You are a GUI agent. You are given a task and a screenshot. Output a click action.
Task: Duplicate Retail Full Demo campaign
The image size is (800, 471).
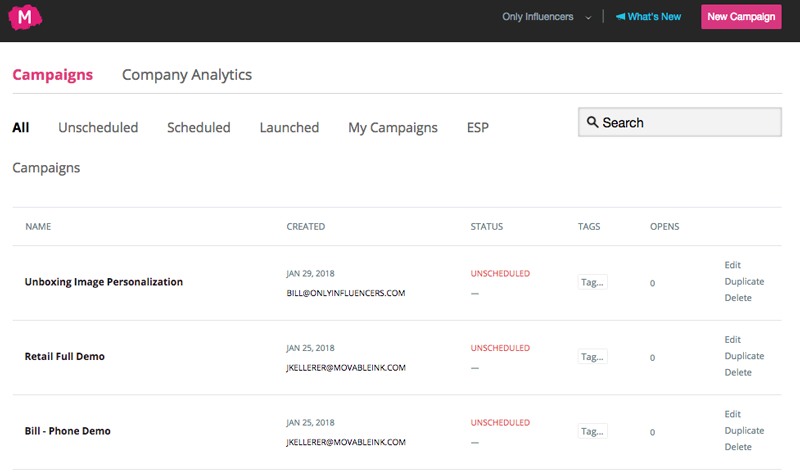[744, 356]
